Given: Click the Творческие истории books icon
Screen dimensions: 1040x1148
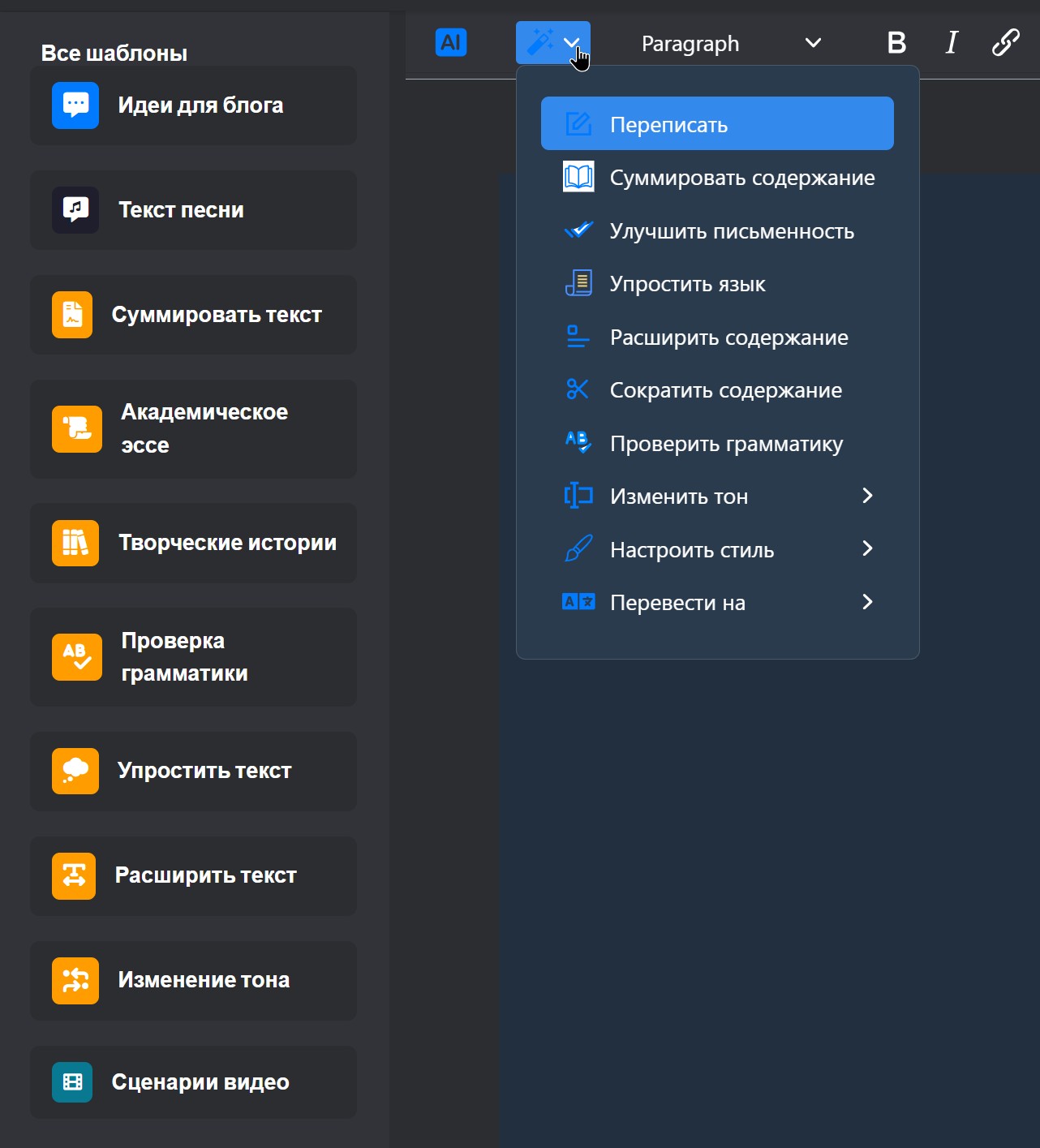Looking at the screenshot, I should 75,543.
